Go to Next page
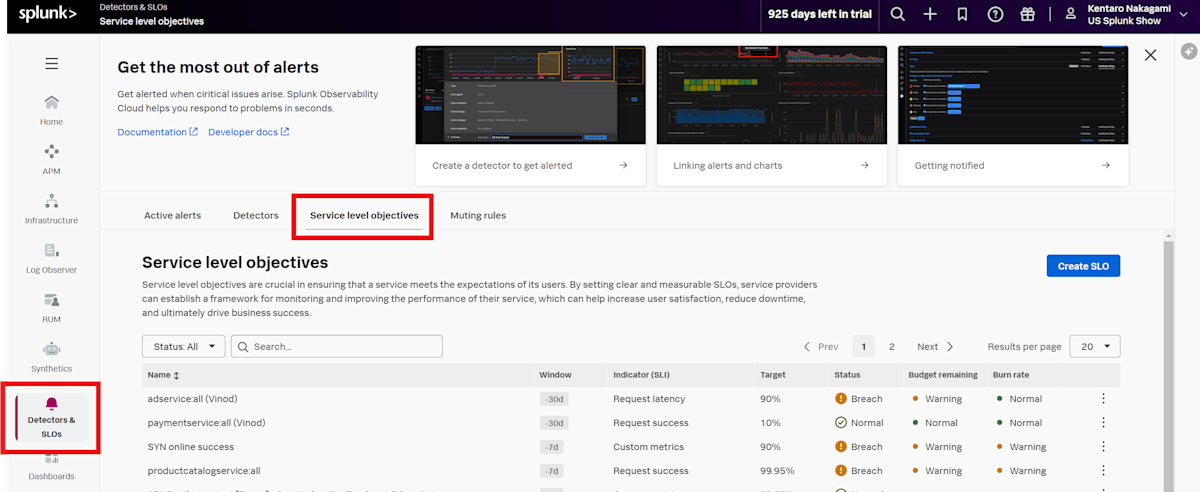This screenshot has height=492, width=1200. (x=936, y=347)
